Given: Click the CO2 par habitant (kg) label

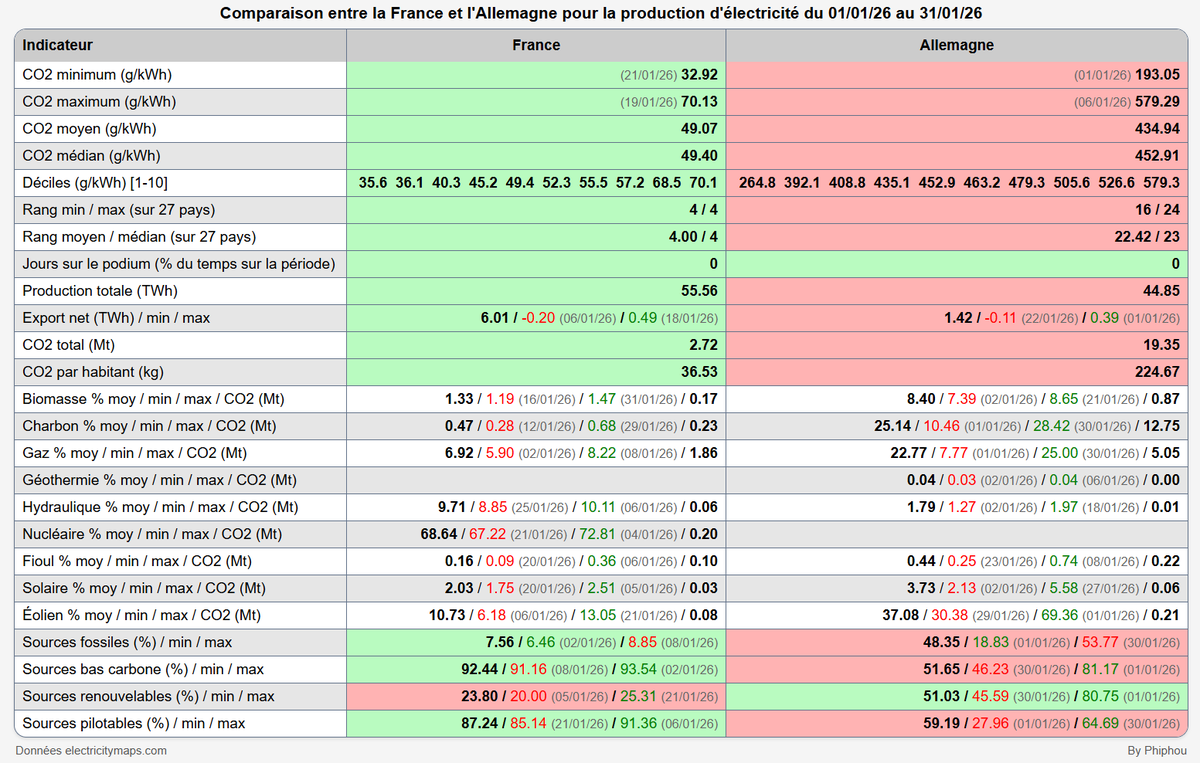Looking at the screenshot, I should coord(94,371).
